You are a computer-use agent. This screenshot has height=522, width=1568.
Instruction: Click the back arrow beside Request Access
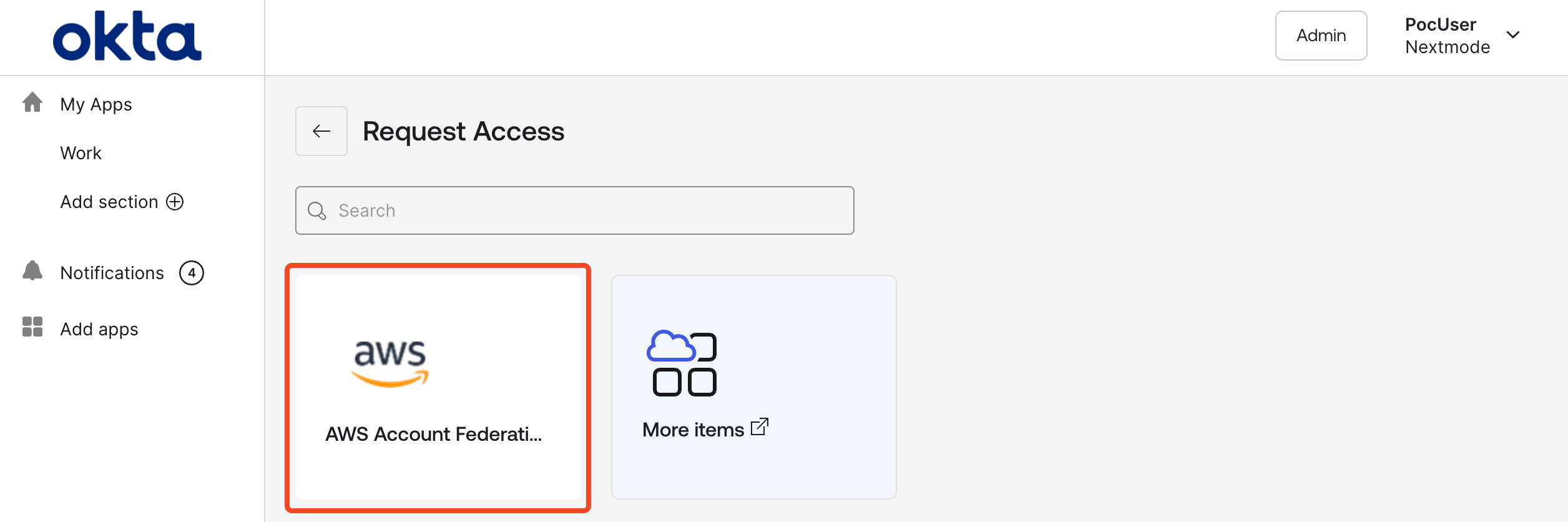pyautogui.click(x=321, y=130)
